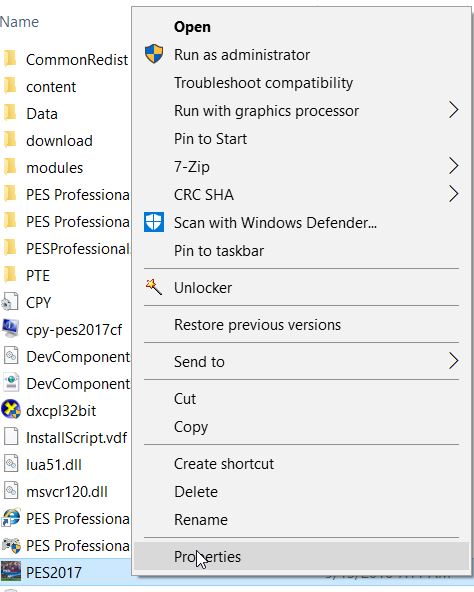Open Properties from the context menu
The height and width of the screenshot is (592, 474).
pyautogui.click(x=301, y=557)
